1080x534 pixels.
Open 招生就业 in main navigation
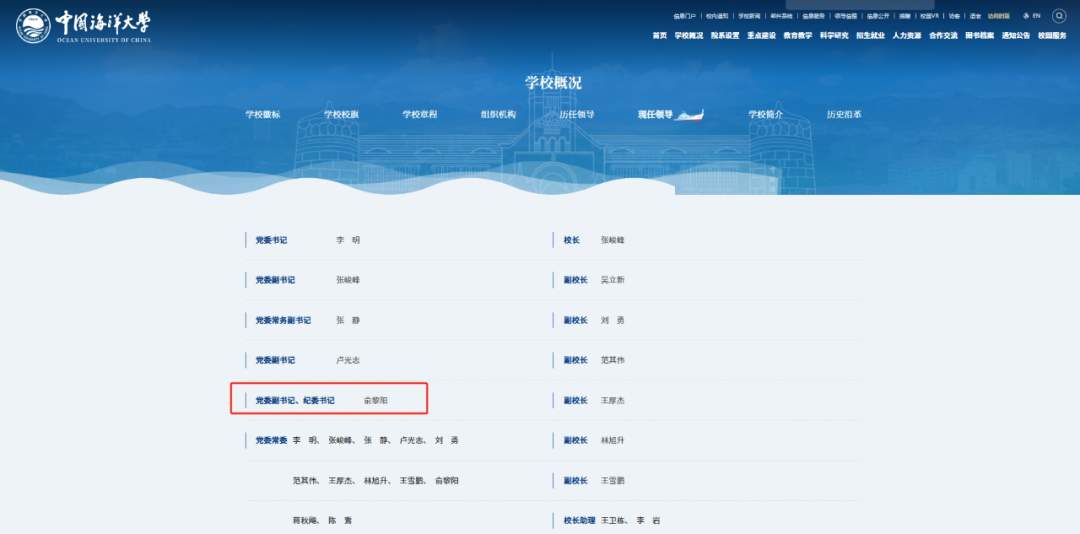pyautogui.click(x=871, y=36)
